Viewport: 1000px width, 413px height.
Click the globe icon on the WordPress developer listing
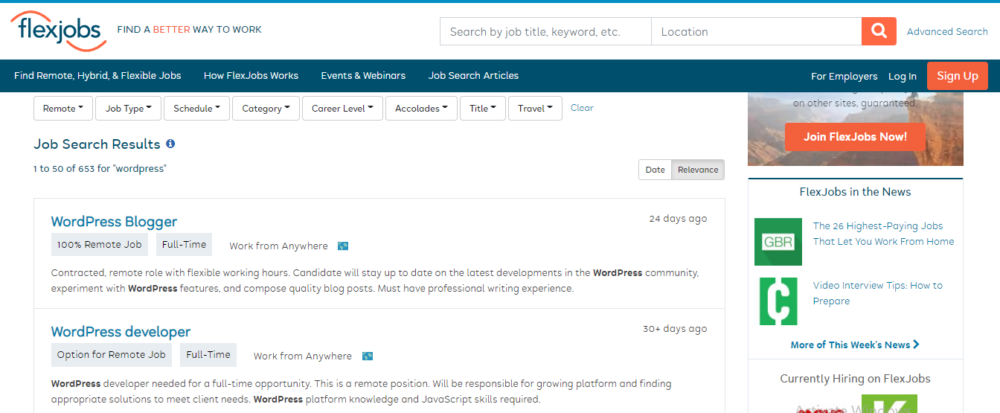[x=367, y=356]
